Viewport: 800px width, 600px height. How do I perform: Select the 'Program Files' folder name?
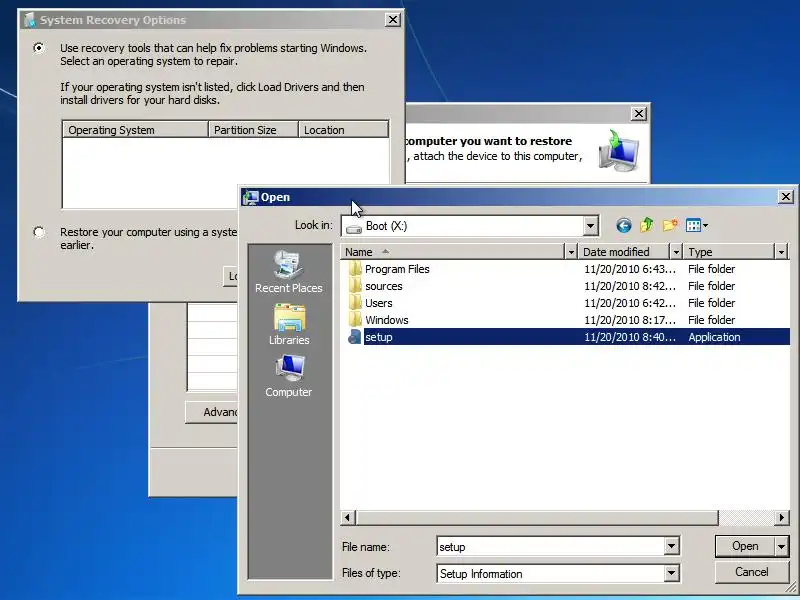397,269
